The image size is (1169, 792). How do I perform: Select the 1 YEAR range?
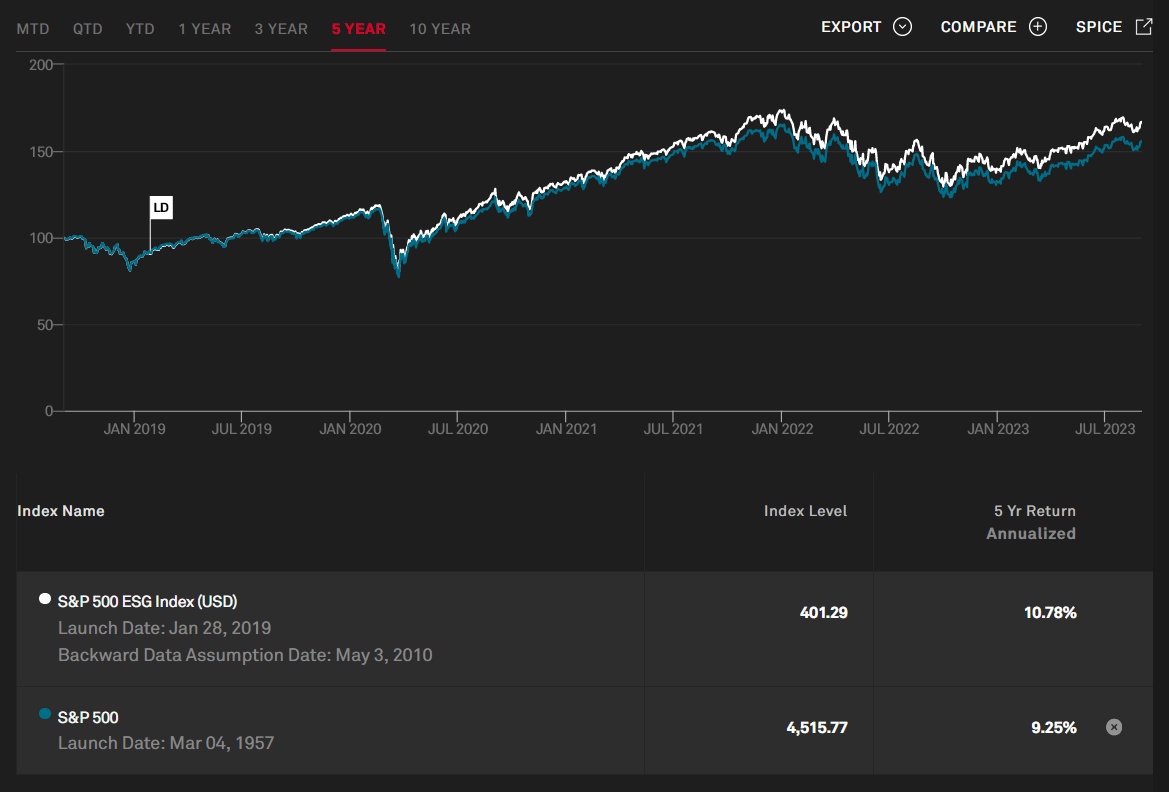pyautogui.click(x=204, y=29)
